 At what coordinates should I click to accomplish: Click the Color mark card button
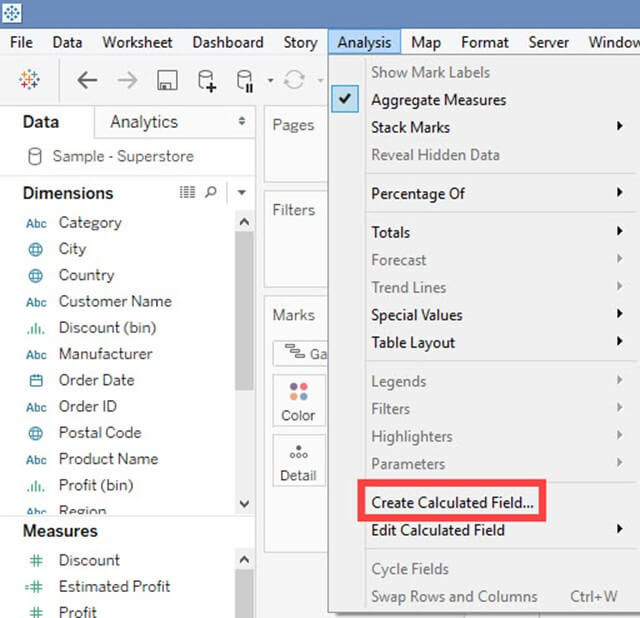click(x=298, y=401)
